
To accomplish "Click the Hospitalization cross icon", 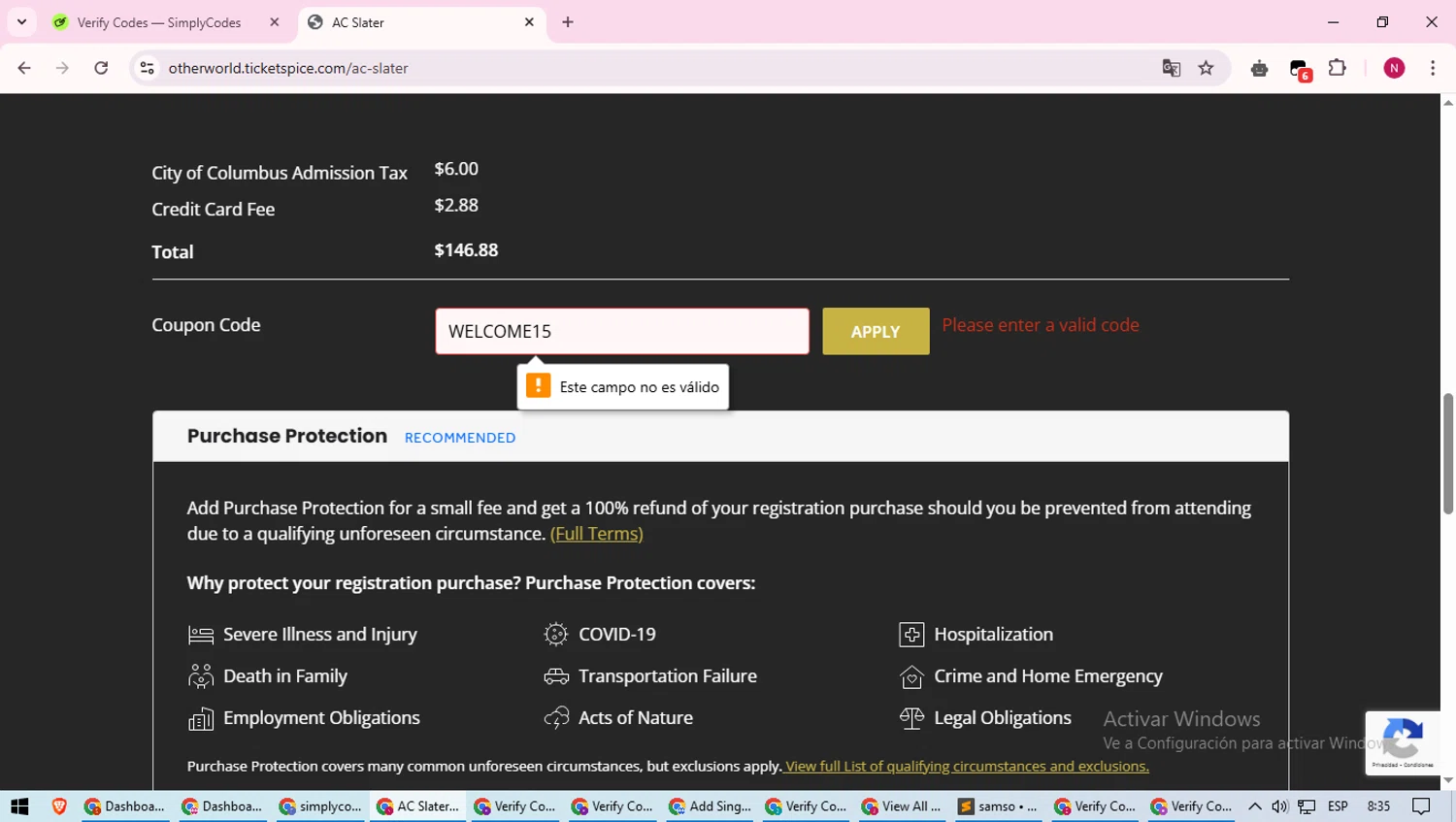I will pos(911,635).
